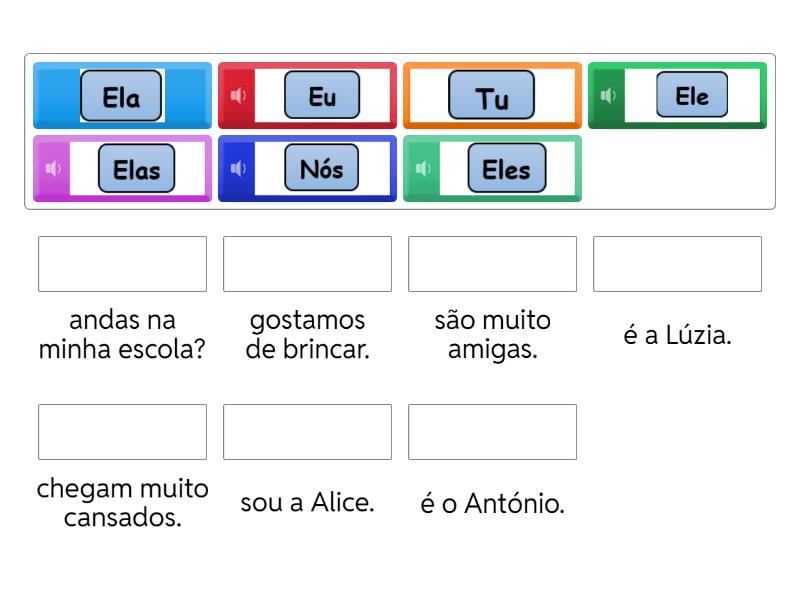
Task: Click the speaker icon on Ele tile
Action: (x=608, y=96)
